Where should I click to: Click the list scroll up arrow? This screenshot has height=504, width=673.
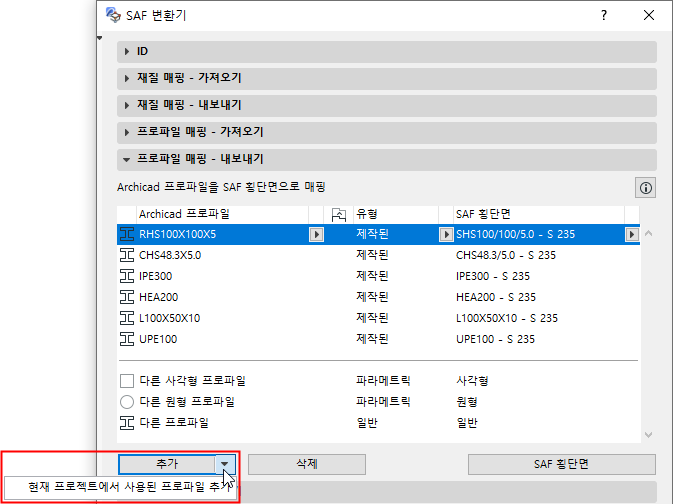pyautogui.click(x=649, y=234)
